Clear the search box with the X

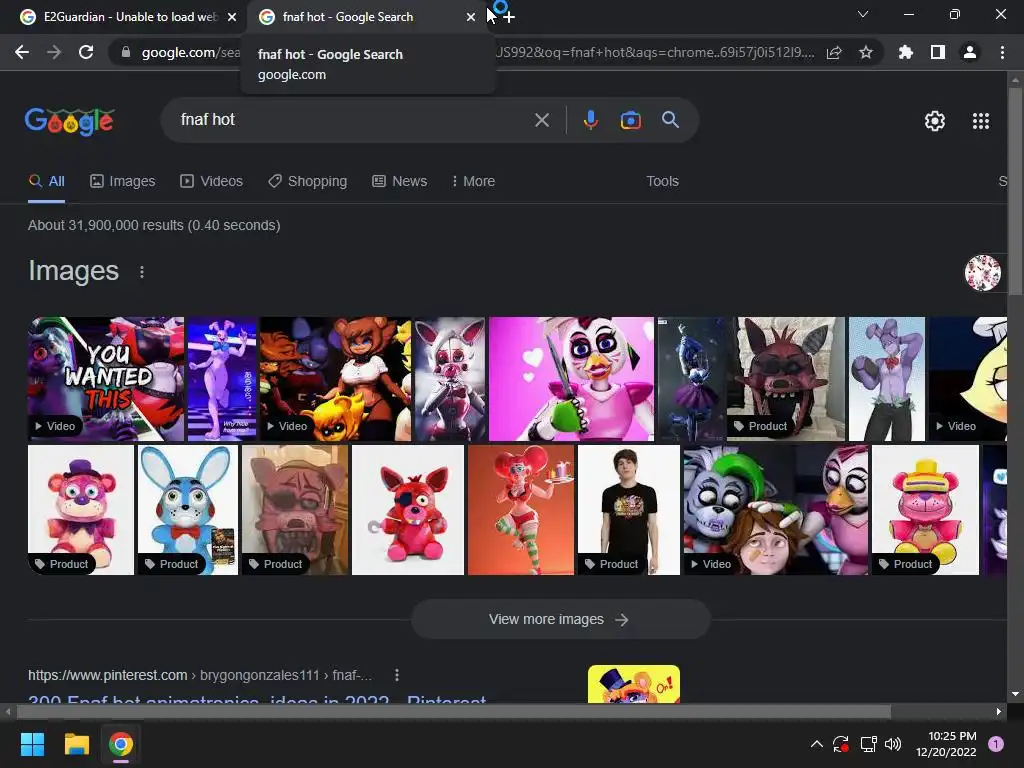(541, 120)
